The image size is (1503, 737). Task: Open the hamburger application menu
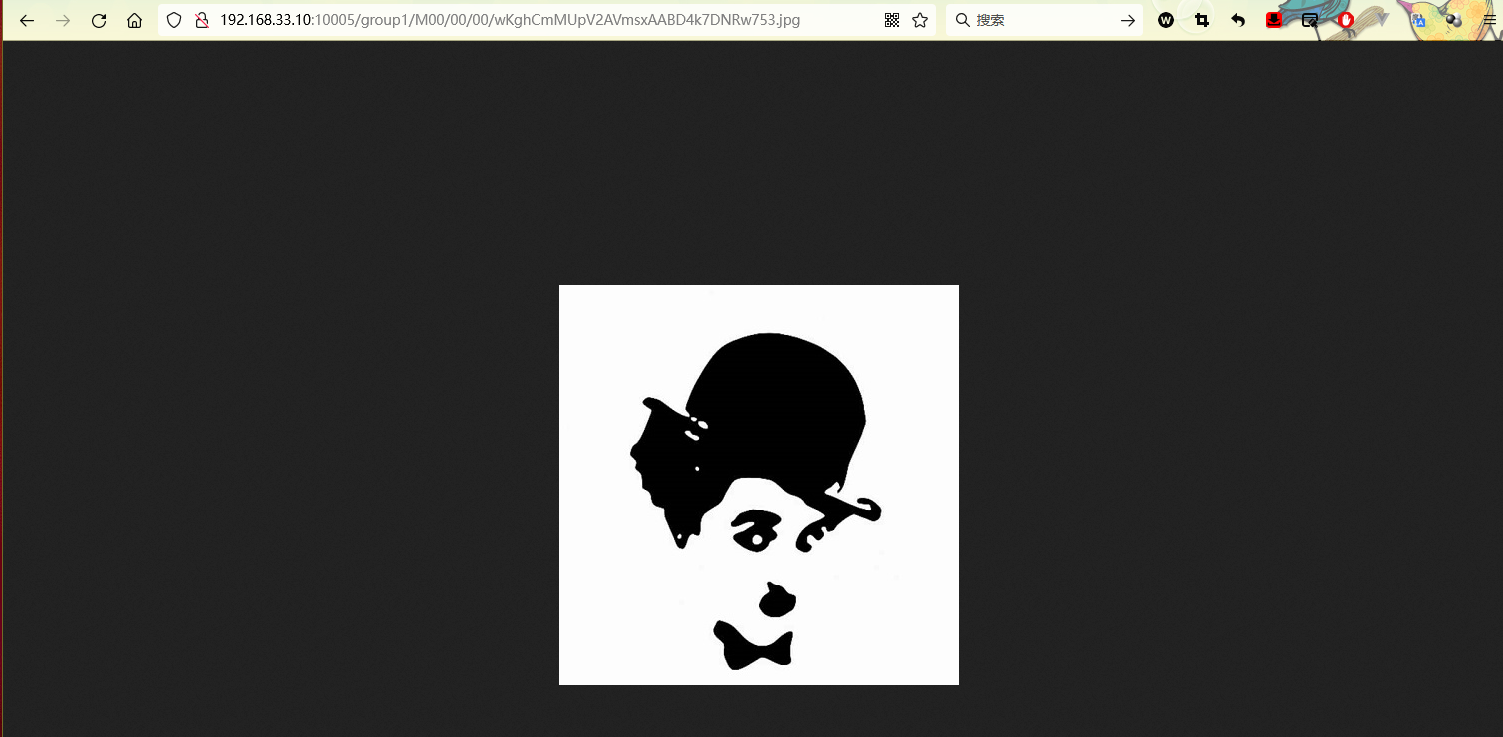tap(1489, 20)
